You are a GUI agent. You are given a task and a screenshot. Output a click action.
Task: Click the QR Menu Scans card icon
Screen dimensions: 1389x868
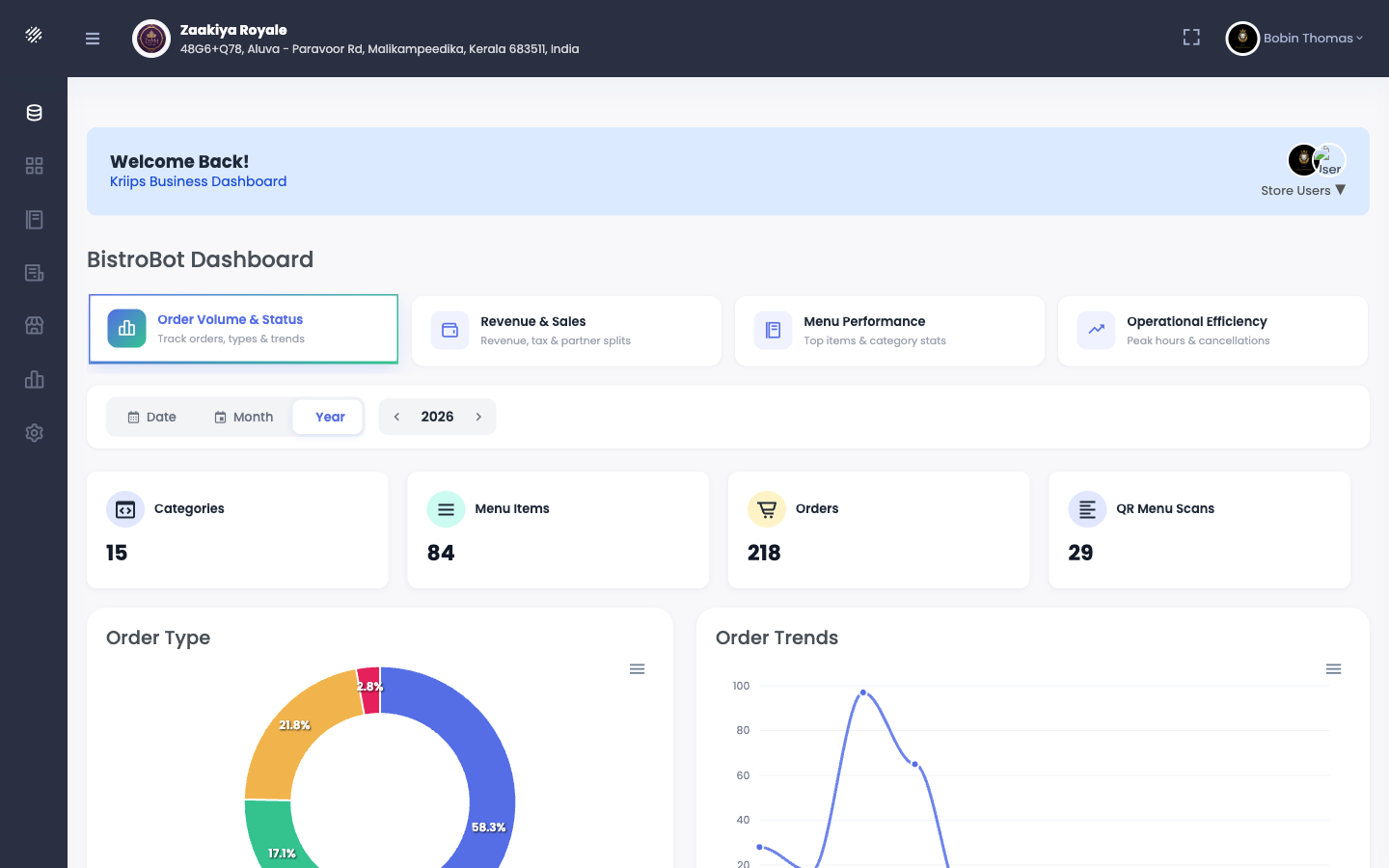click(x=1087, y=509)
